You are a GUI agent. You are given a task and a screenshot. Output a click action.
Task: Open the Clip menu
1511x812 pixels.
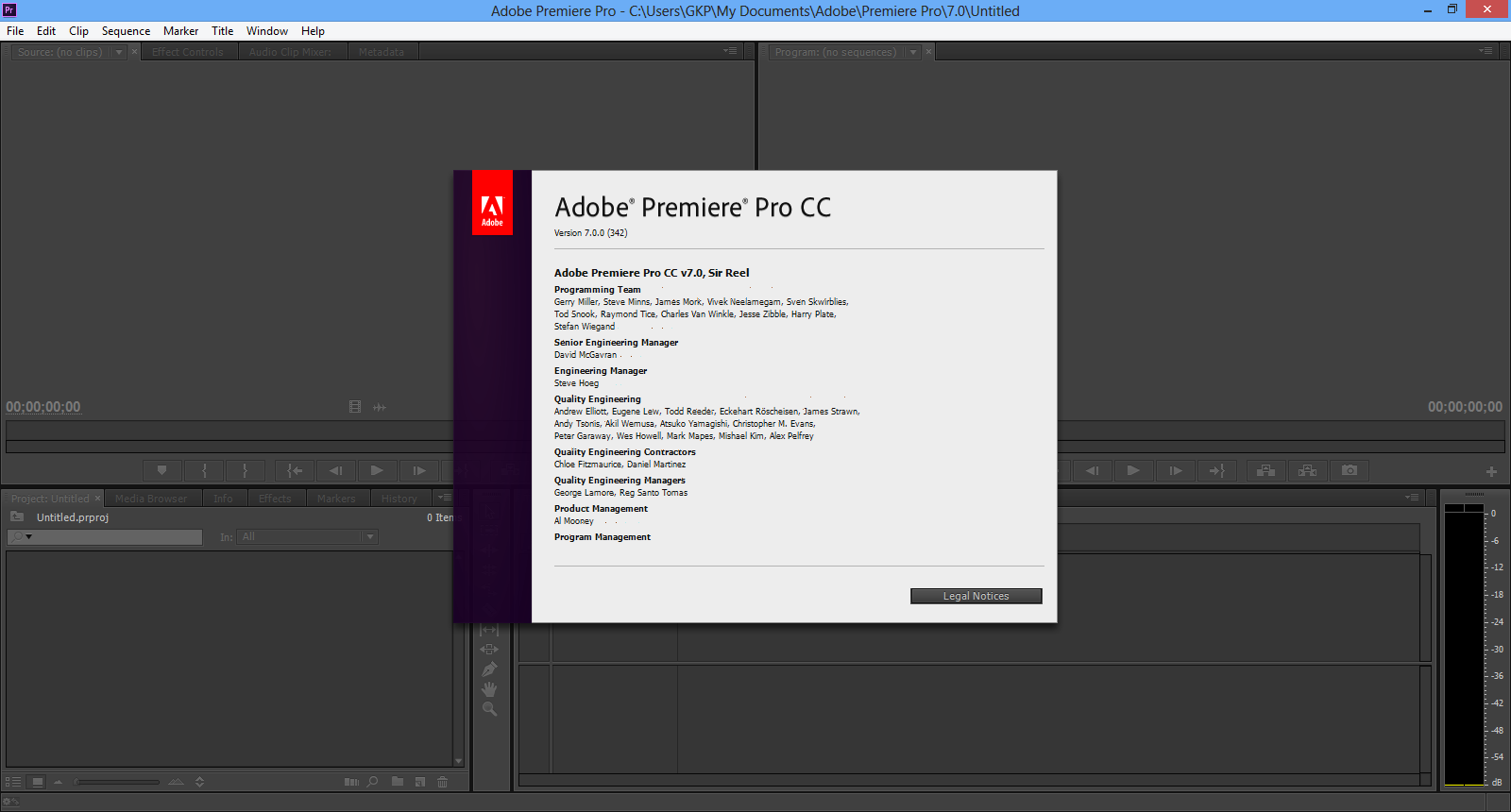tap(78, 31)
